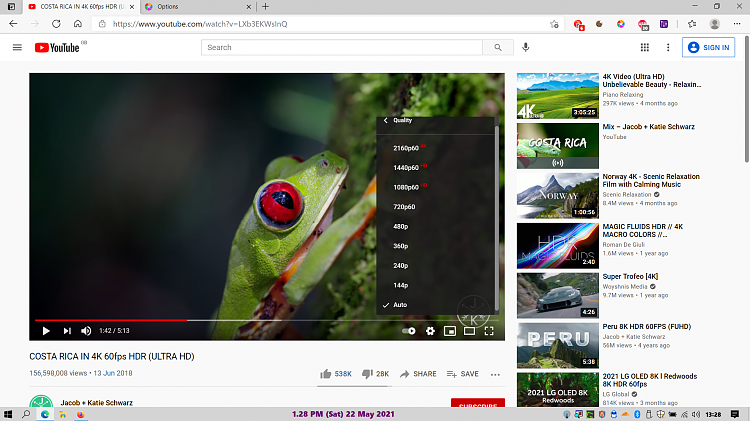Enter full screen mode

(x=489, y=331)
